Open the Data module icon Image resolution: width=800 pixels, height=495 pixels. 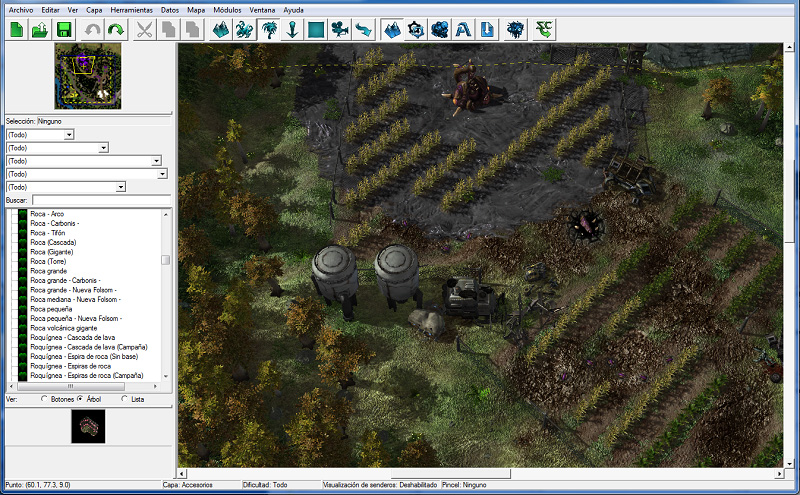pyautogui.click(x=439, y=30)
